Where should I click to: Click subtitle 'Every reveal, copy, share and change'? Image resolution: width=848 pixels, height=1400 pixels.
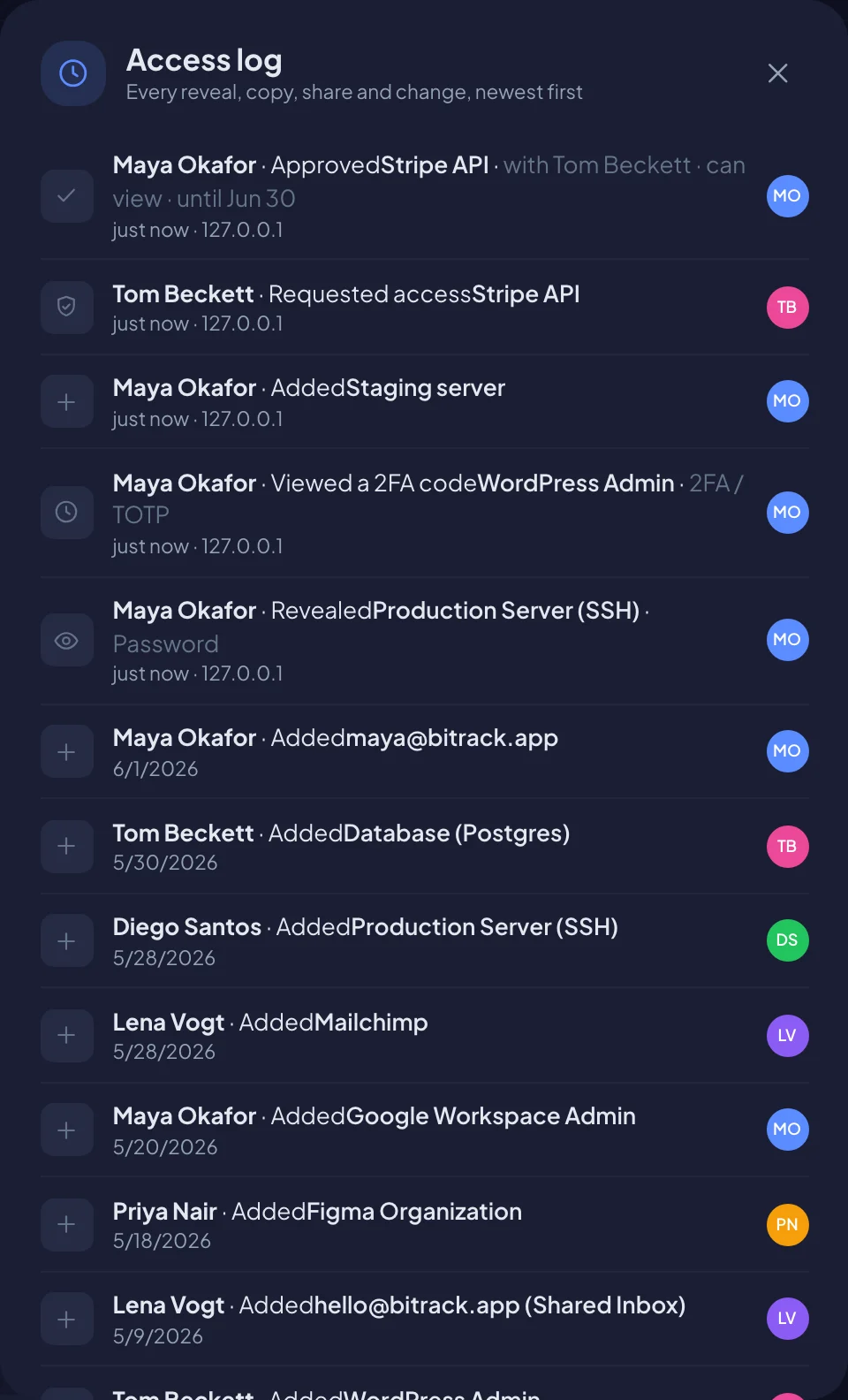(x=354, y=93)
